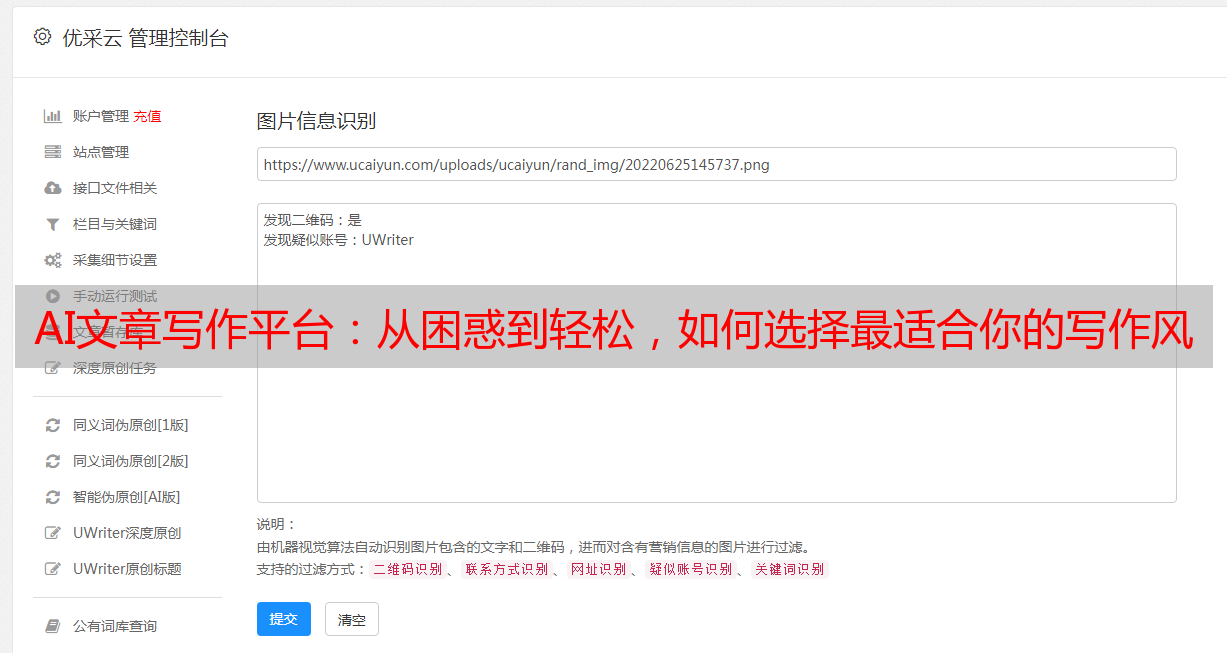
Task: Open the 手动运行测试 menu item
Action: [x=115, y=296]
